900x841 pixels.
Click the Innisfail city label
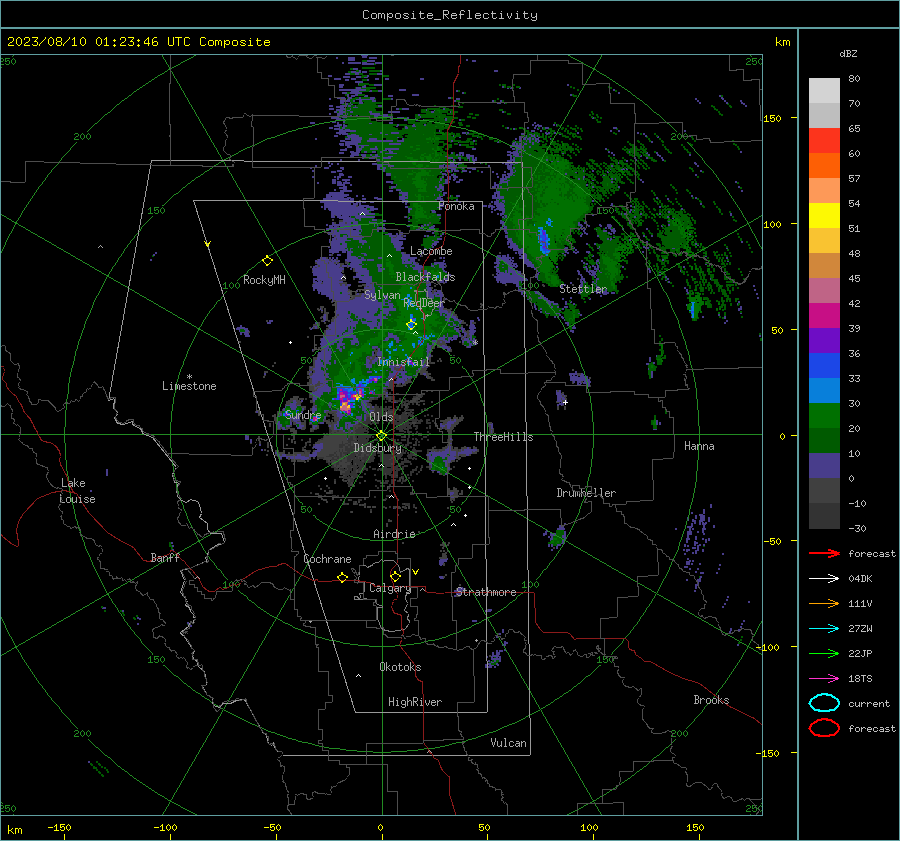coord(403,362)
